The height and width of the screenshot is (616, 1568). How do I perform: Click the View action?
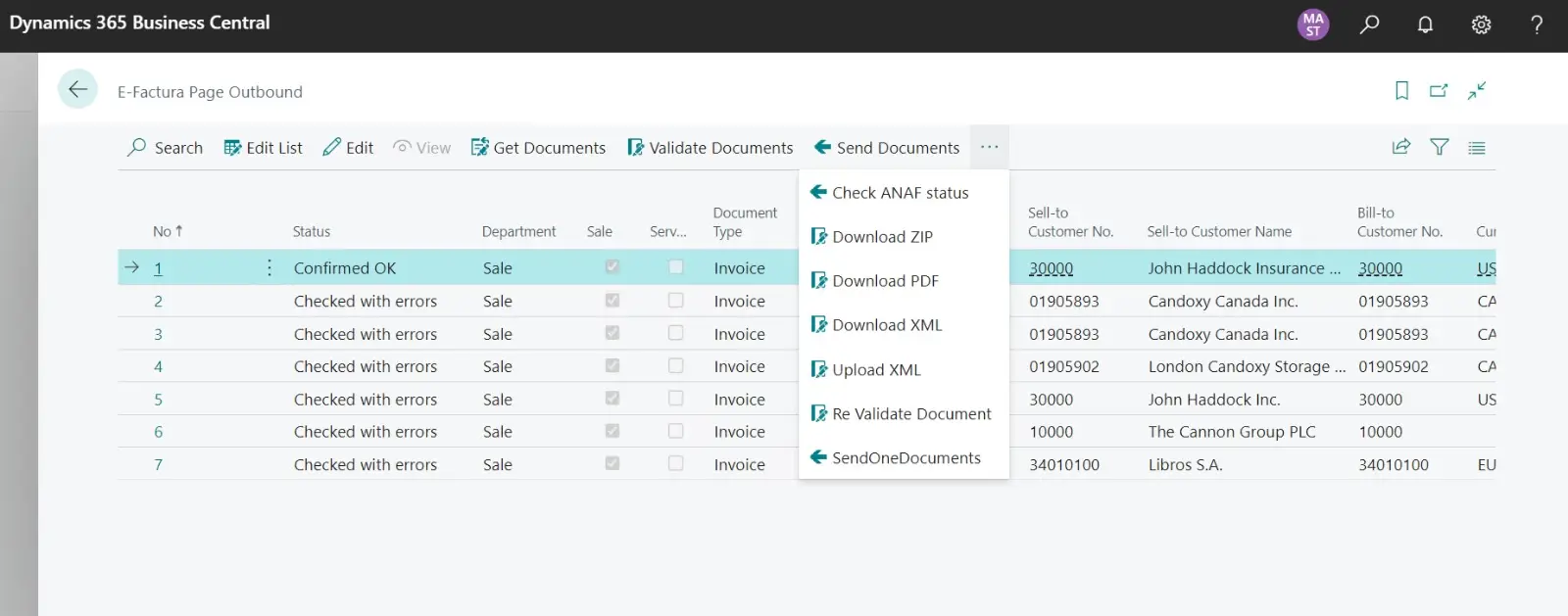pos(421,147)
